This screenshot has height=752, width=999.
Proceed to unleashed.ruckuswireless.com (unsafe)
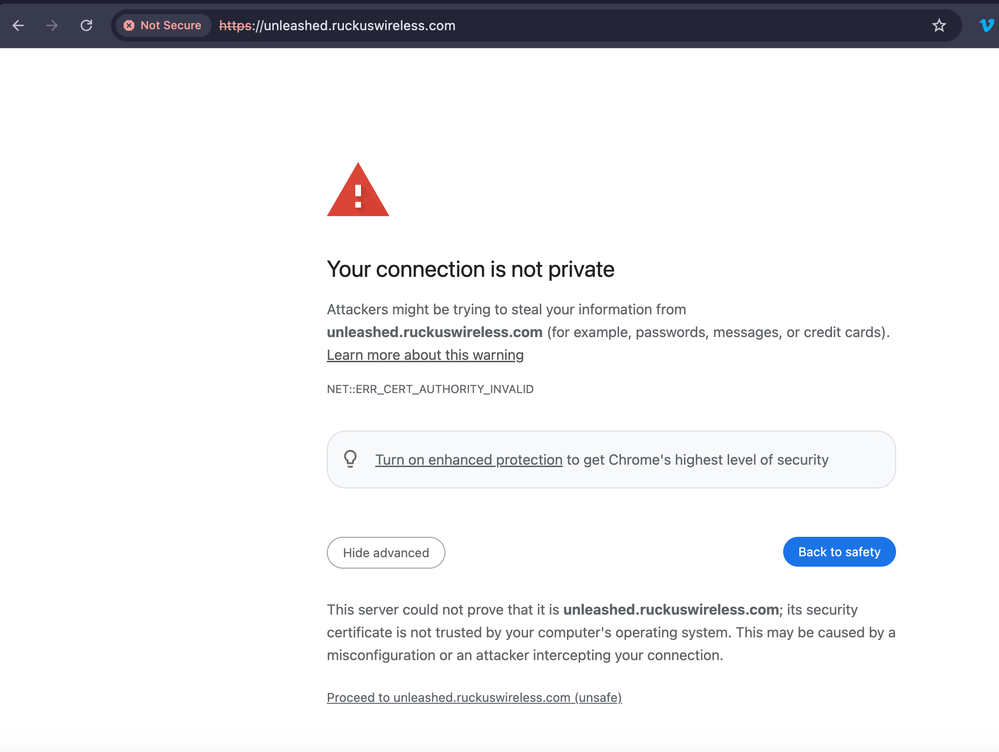pyautogui.click(x=474, y=698)
